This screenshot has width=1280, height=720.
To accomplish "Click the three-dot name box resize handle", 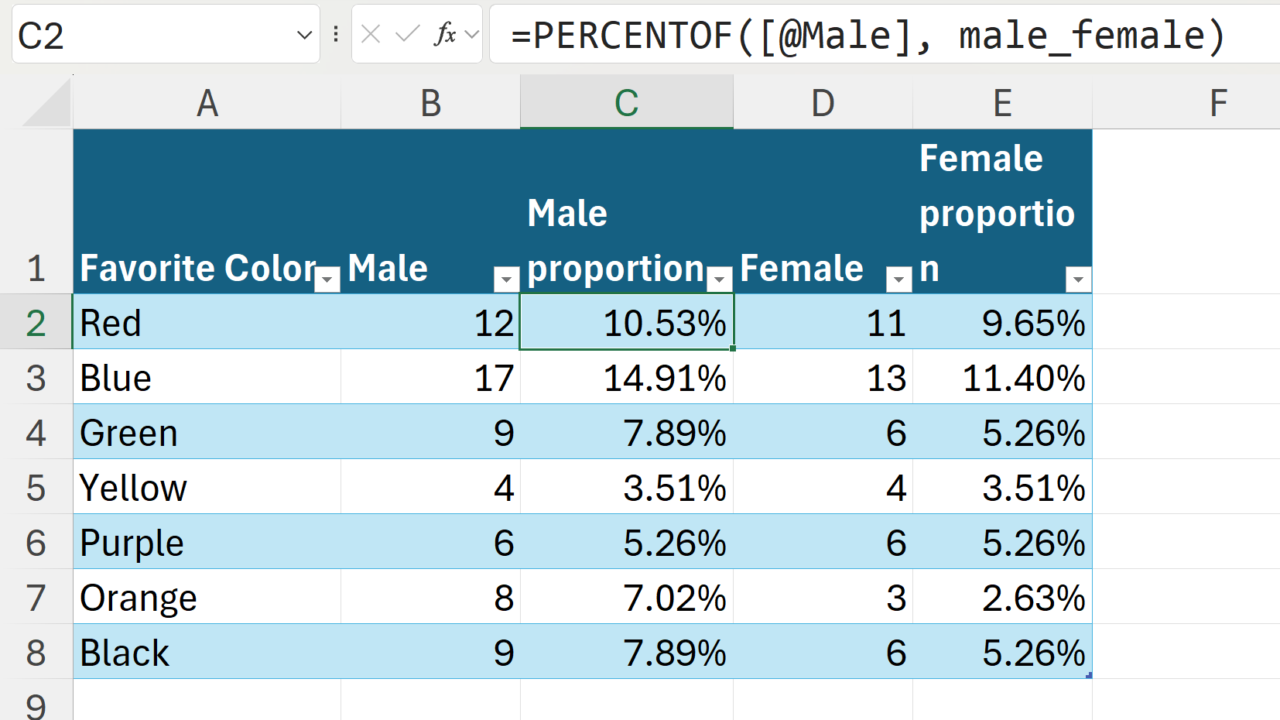I will (336, 35).
